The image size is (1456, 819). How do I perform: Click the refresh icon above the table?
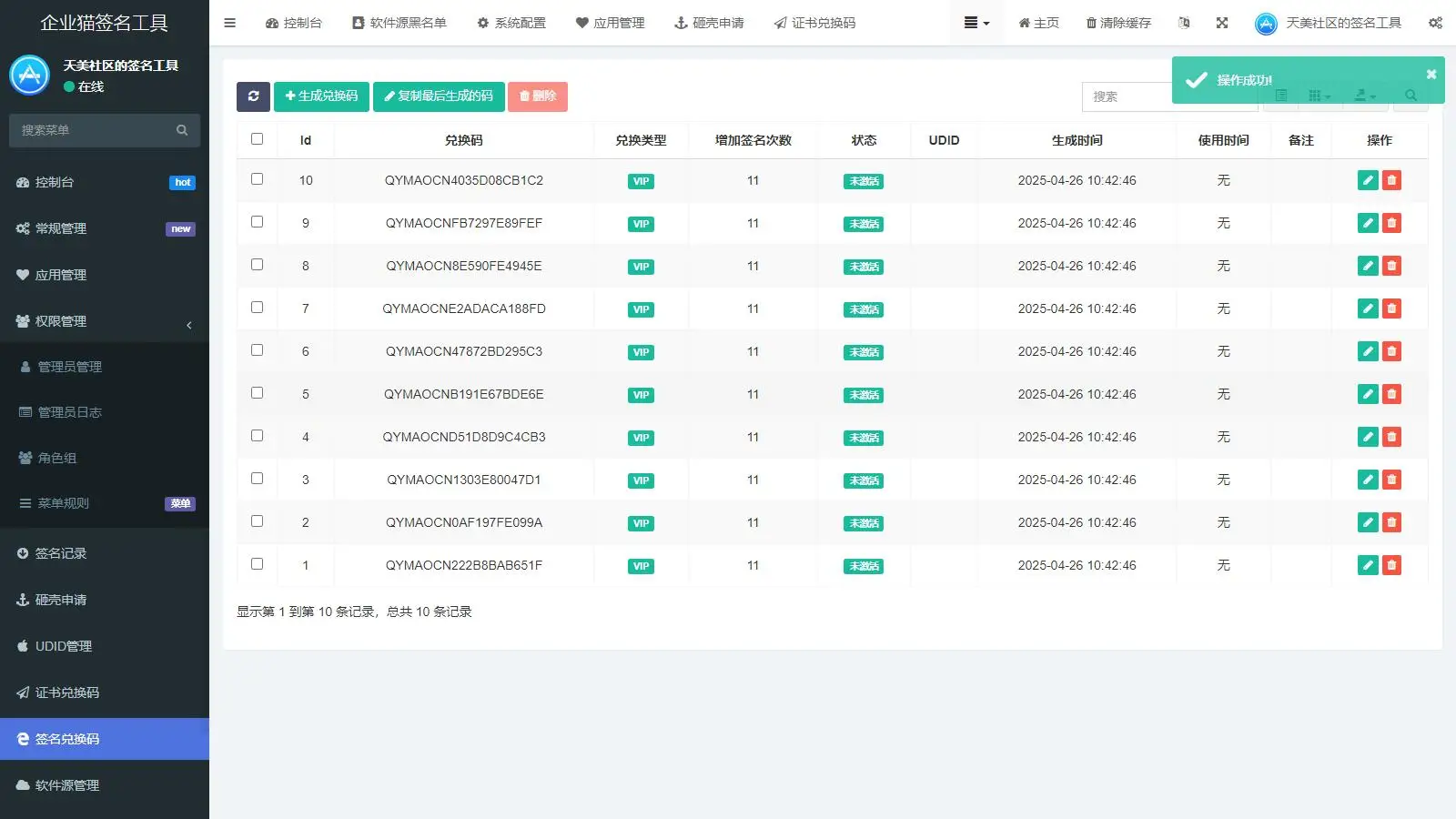pos(254,96)
